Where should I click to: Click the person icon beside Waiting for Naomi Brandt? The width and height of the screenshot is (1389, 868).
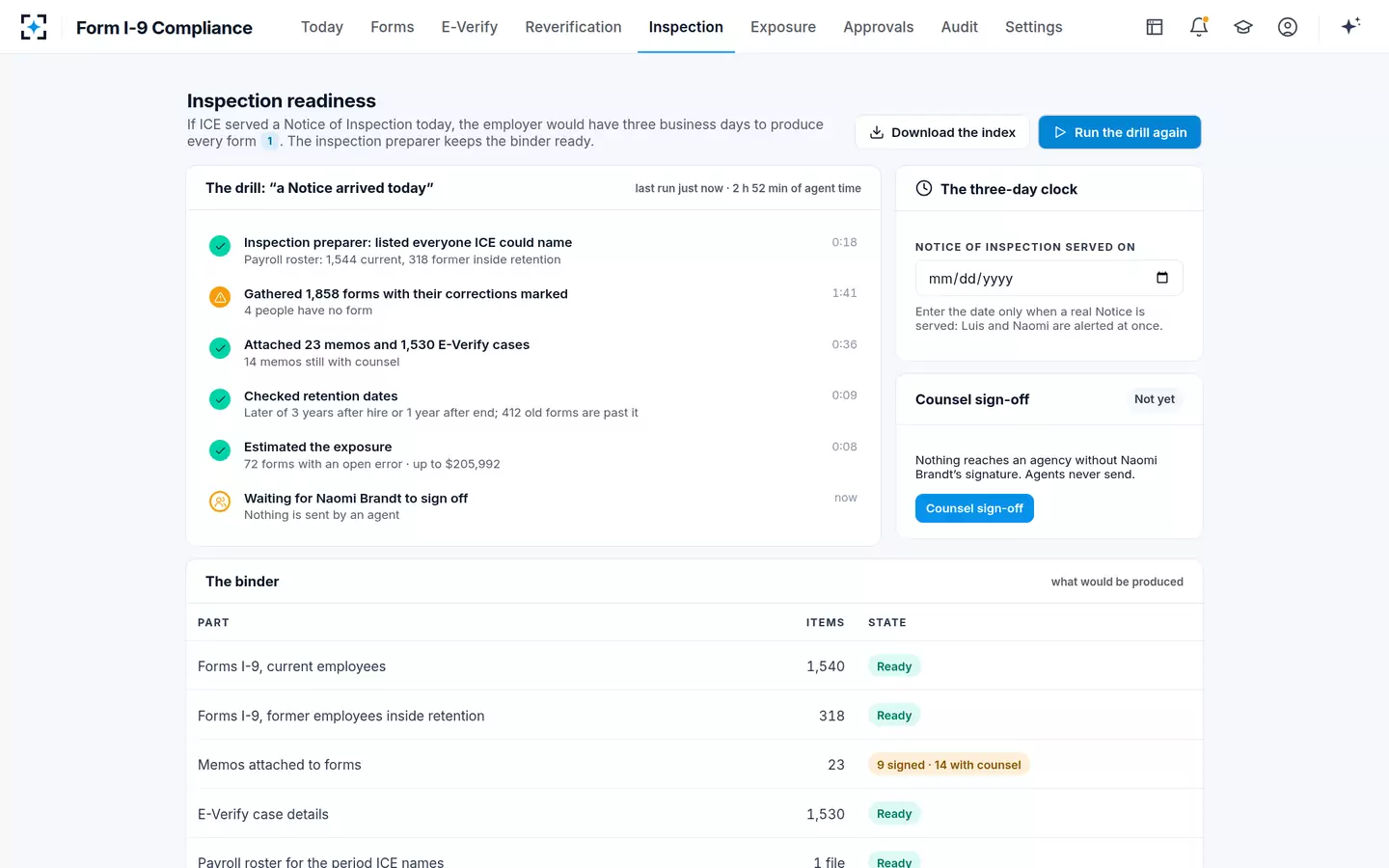tap(220, 502)
